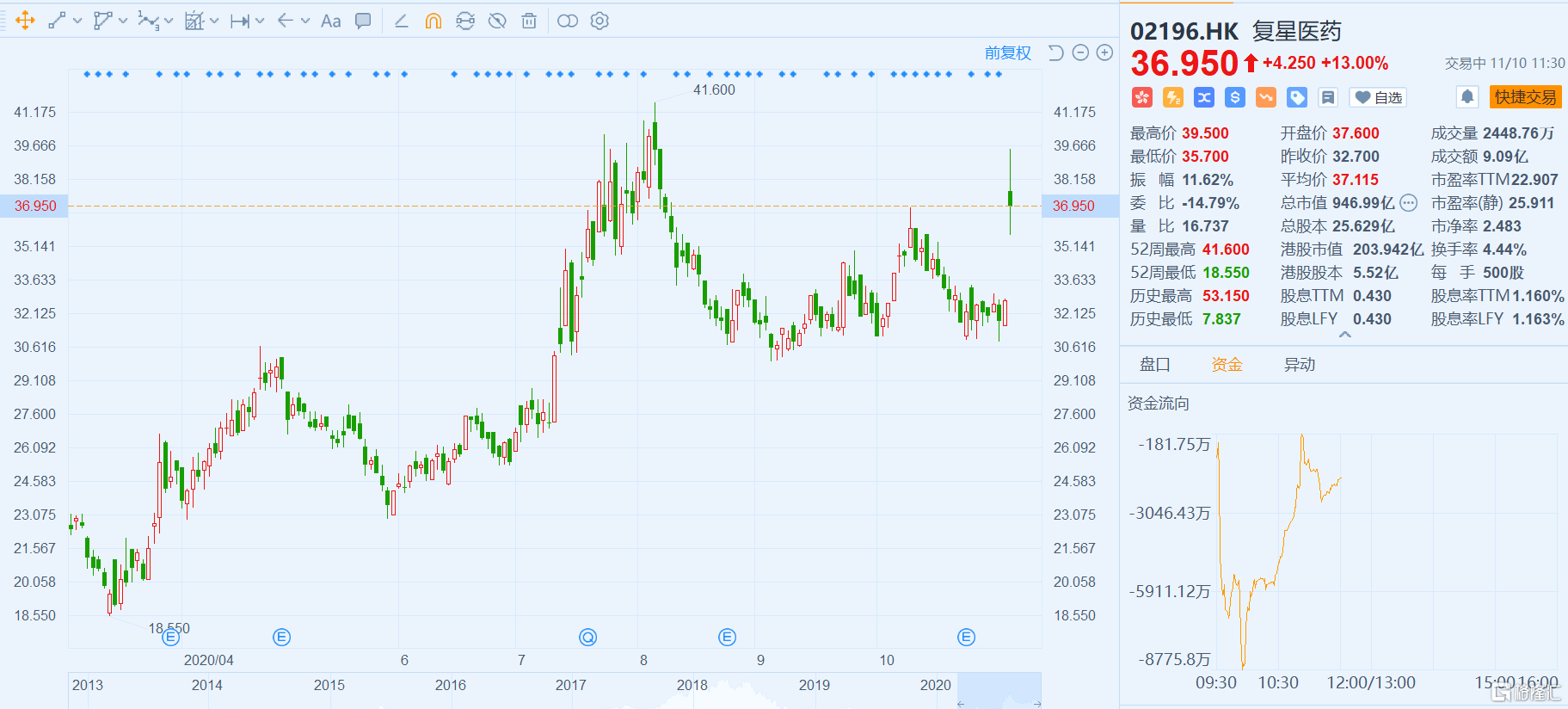Viewport: 1568px width, 709px height.
Task: Switch to the 异动 tab
Action: (x=1300, y=365)
